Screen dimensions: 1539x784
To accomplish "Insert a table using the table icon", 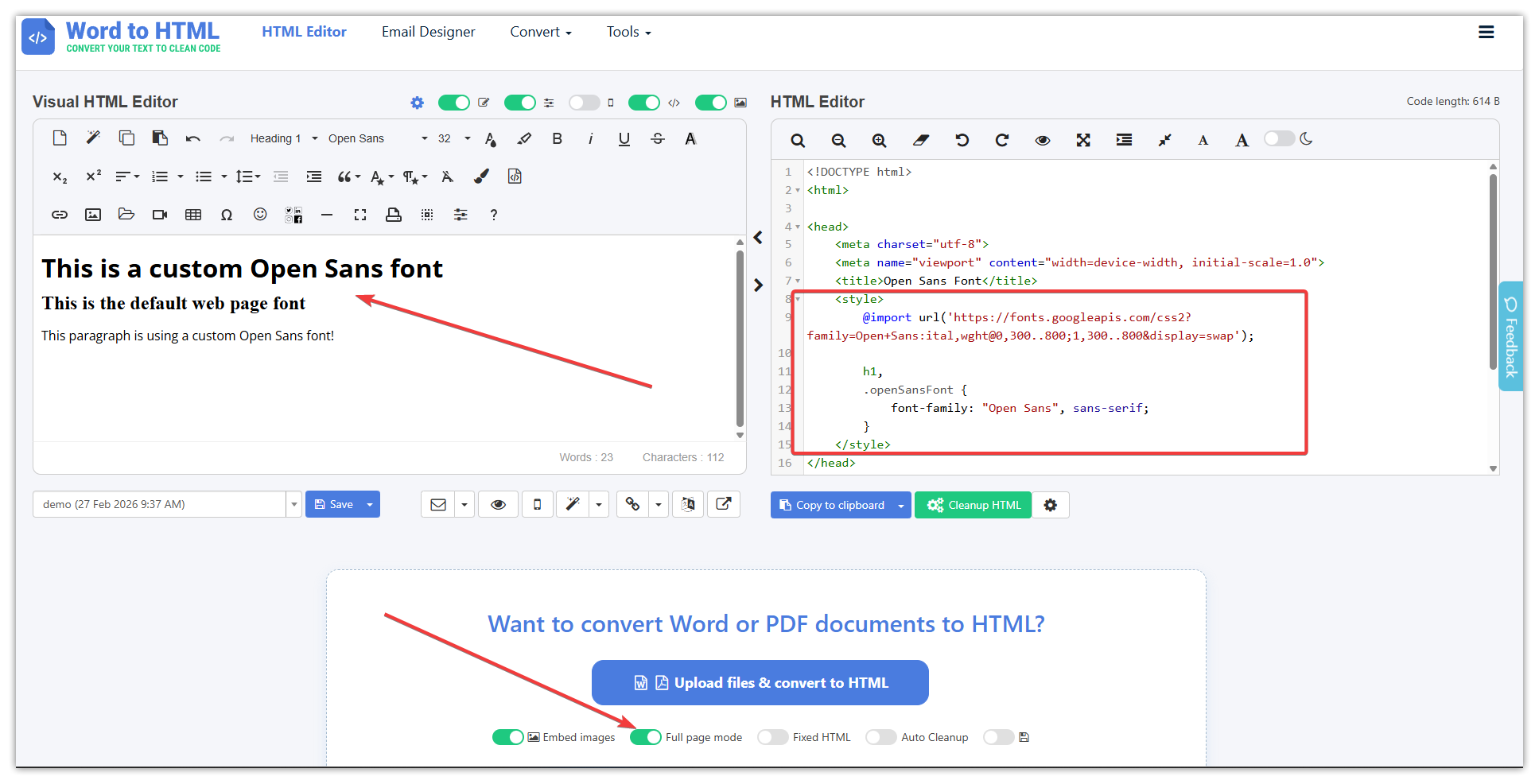I will (193, 215).
